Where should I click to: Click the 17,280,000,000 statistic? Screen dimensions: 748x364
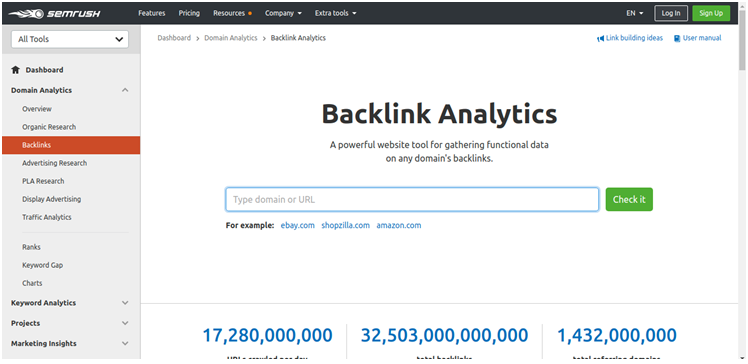click(268, 335)
